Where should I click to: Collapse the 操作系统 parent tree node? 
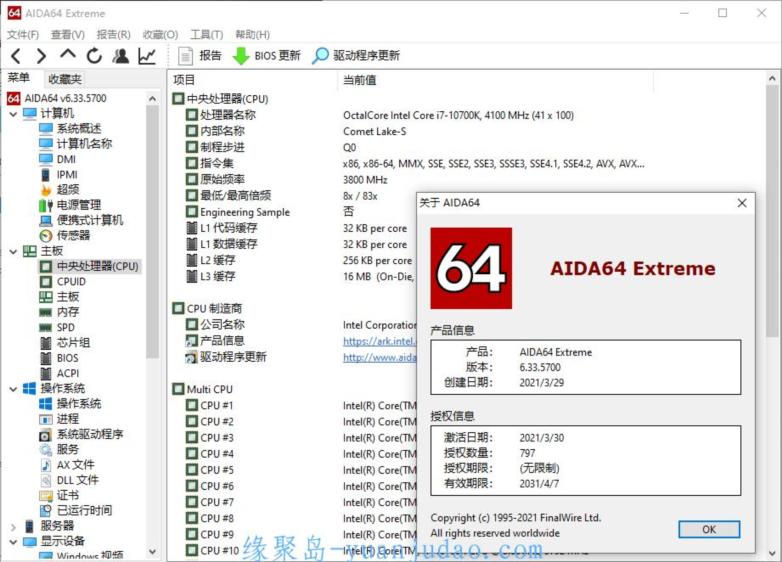click(13, 389)
